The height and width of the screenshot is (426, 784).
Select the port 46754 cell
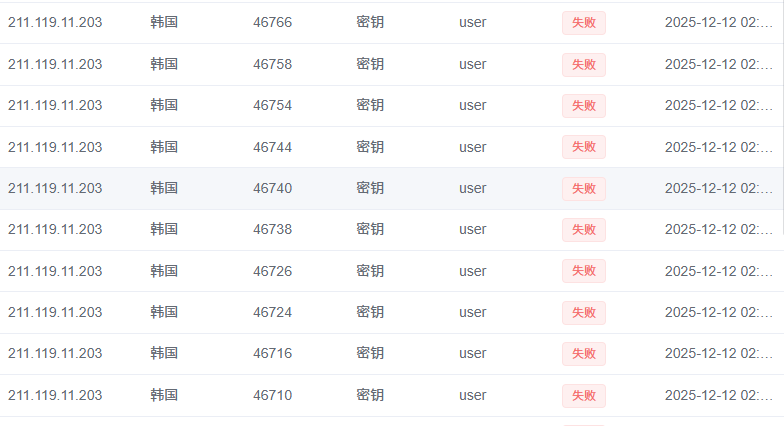272,105
